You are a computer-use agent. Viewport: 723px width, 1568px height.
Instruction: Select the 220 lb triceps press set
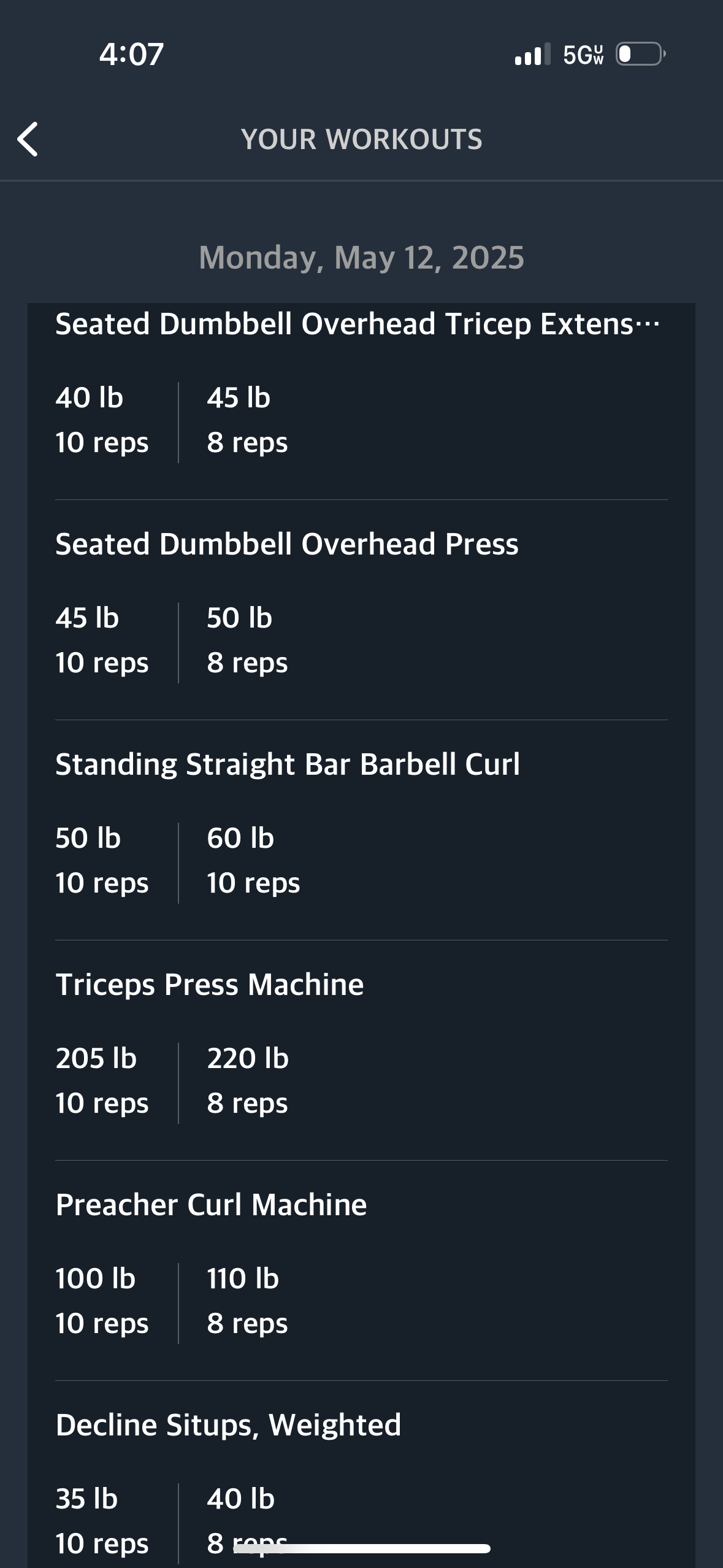coord(248,1080)
